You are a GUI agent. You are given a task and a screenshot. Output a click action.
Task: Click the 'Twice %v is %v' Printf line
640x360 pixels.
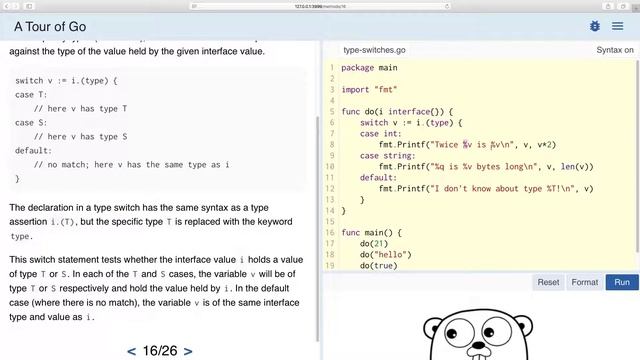click(467, 144)
